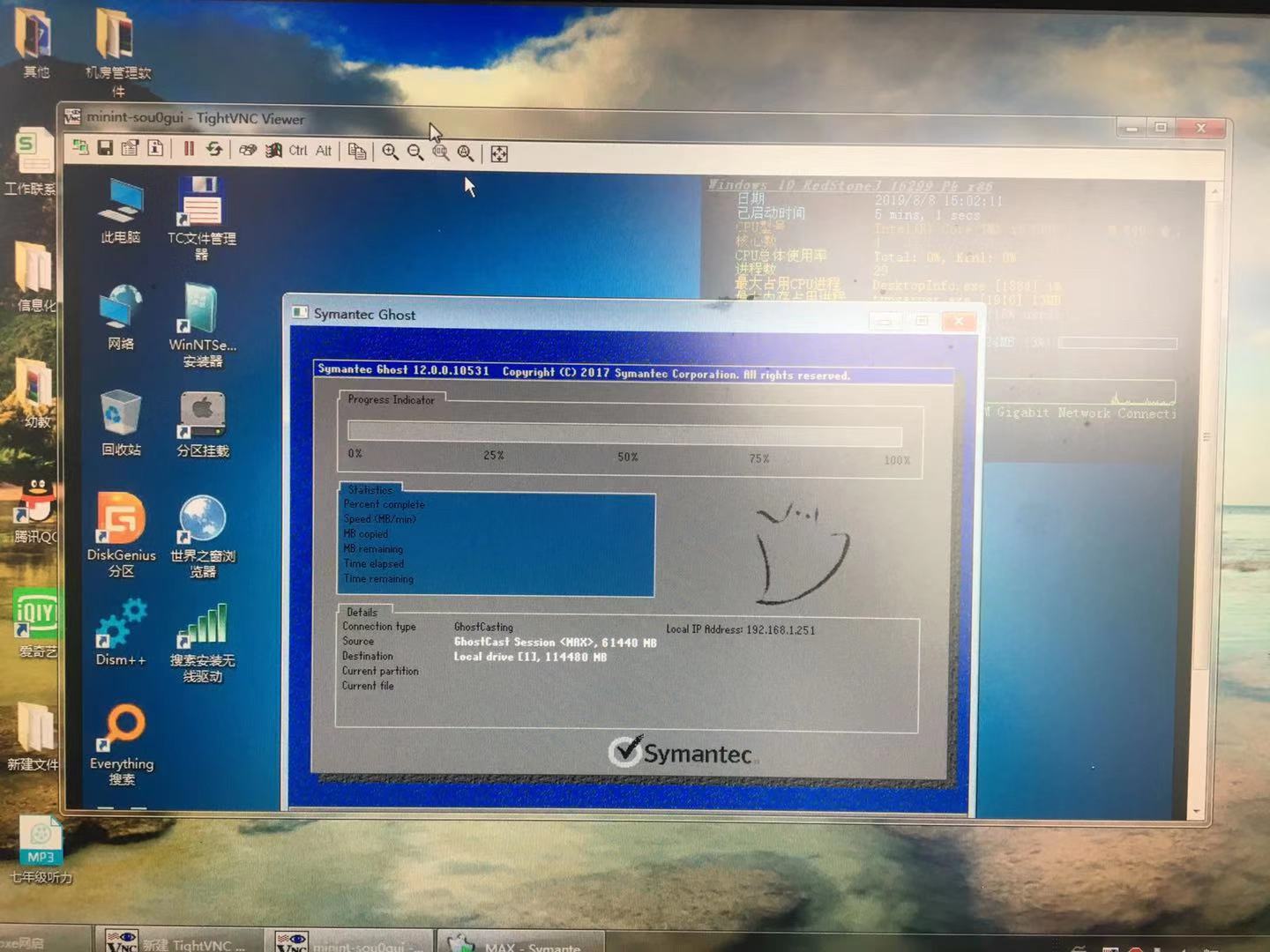
Task: Click the New Connection icon in TightVNC toolbar
Action: click(80, 147)
